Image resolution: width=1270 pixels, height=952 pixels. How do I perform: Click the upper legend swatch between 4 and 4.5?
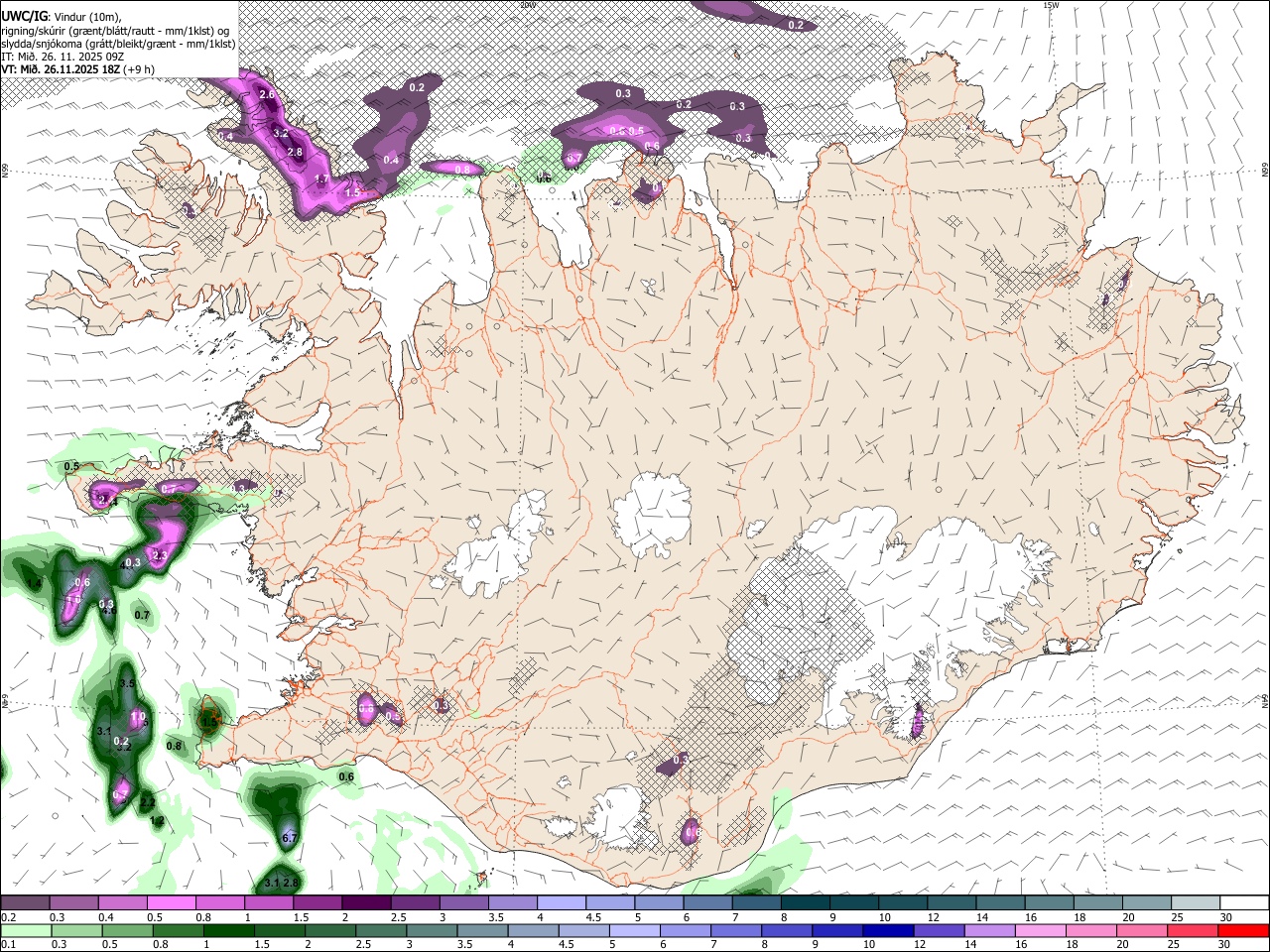(562, 903)
